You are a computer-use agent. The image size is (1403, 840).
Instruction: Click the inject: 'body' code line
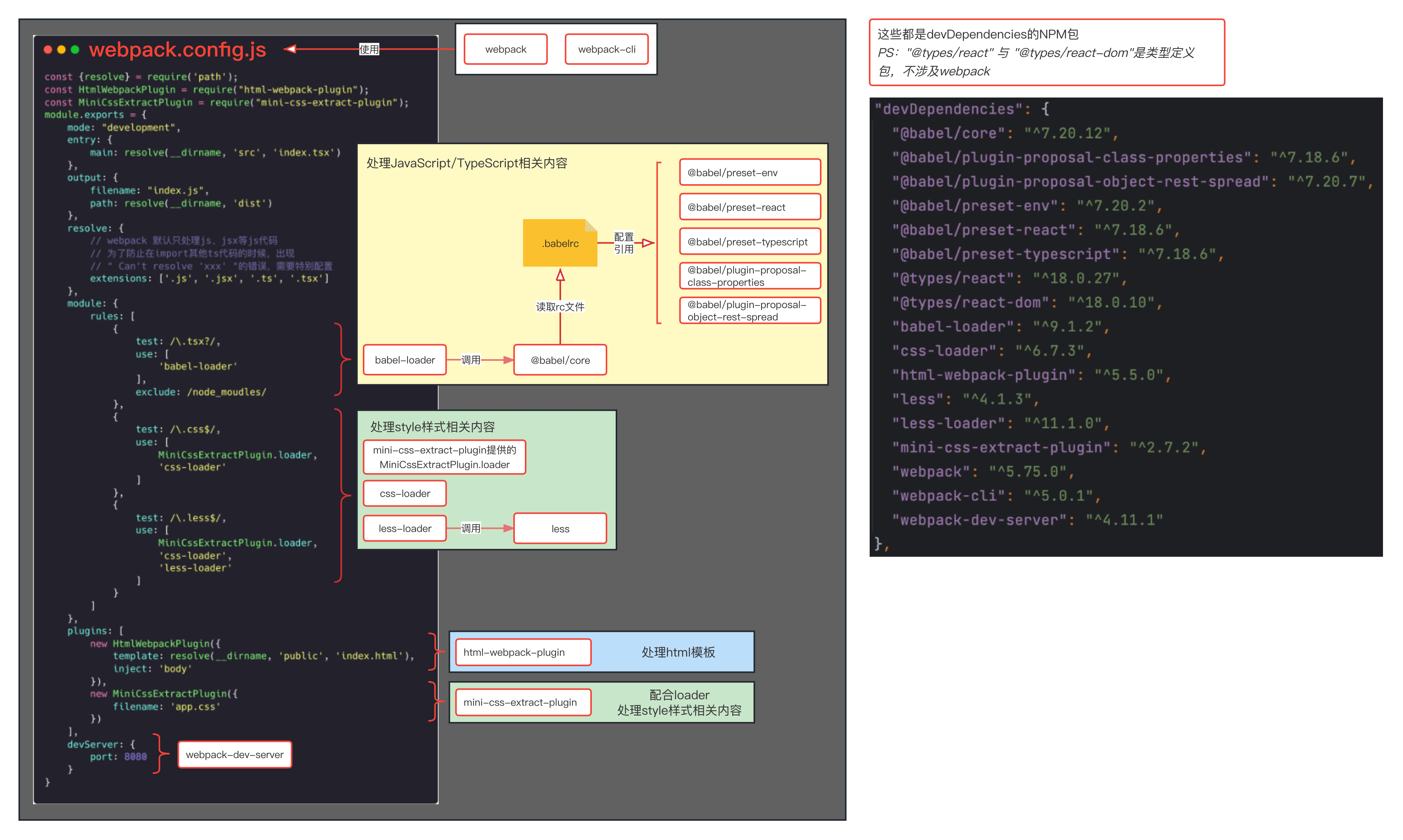tap(152, 668)
